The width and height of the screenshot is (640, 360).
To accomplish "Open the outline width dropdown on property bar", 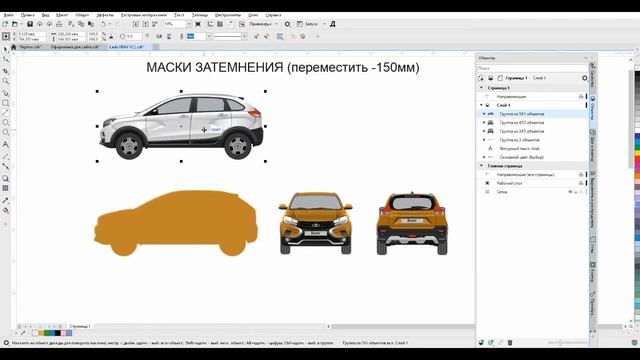I will pos(209,36).
